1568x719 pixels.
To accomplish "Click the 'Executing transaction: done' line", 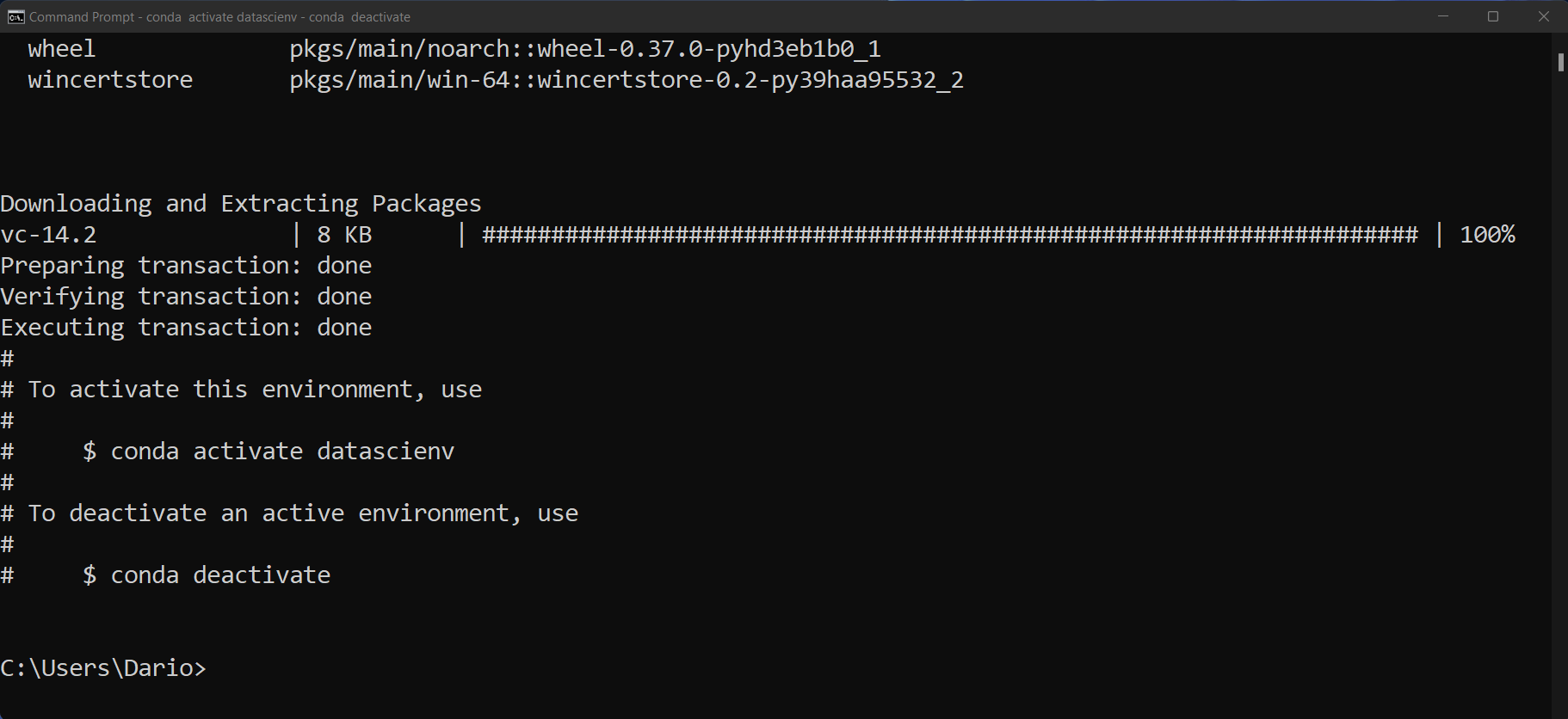I will 186,328.
